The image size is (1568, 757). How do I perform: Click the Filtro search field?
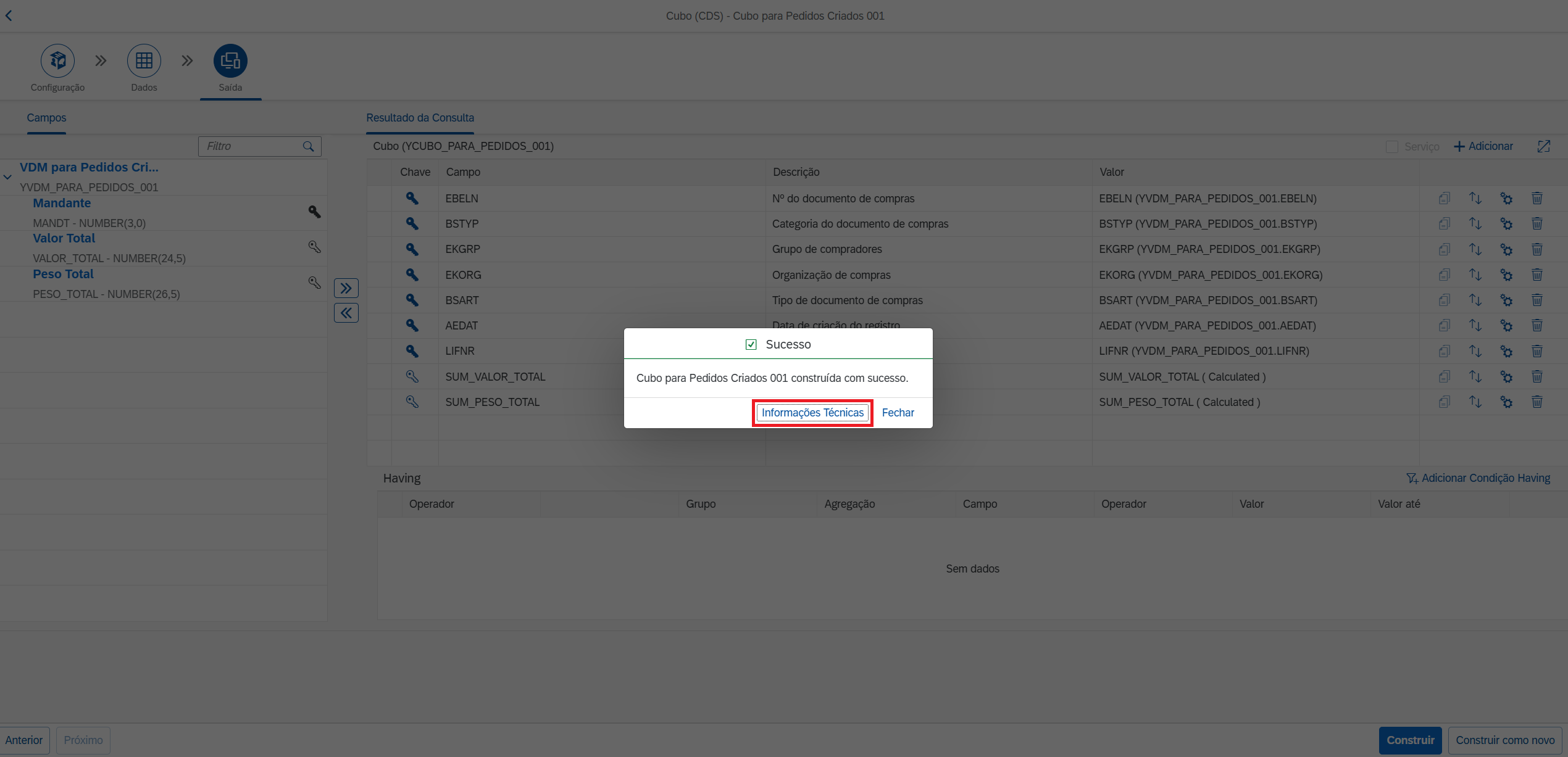click(x=259, y=146)
